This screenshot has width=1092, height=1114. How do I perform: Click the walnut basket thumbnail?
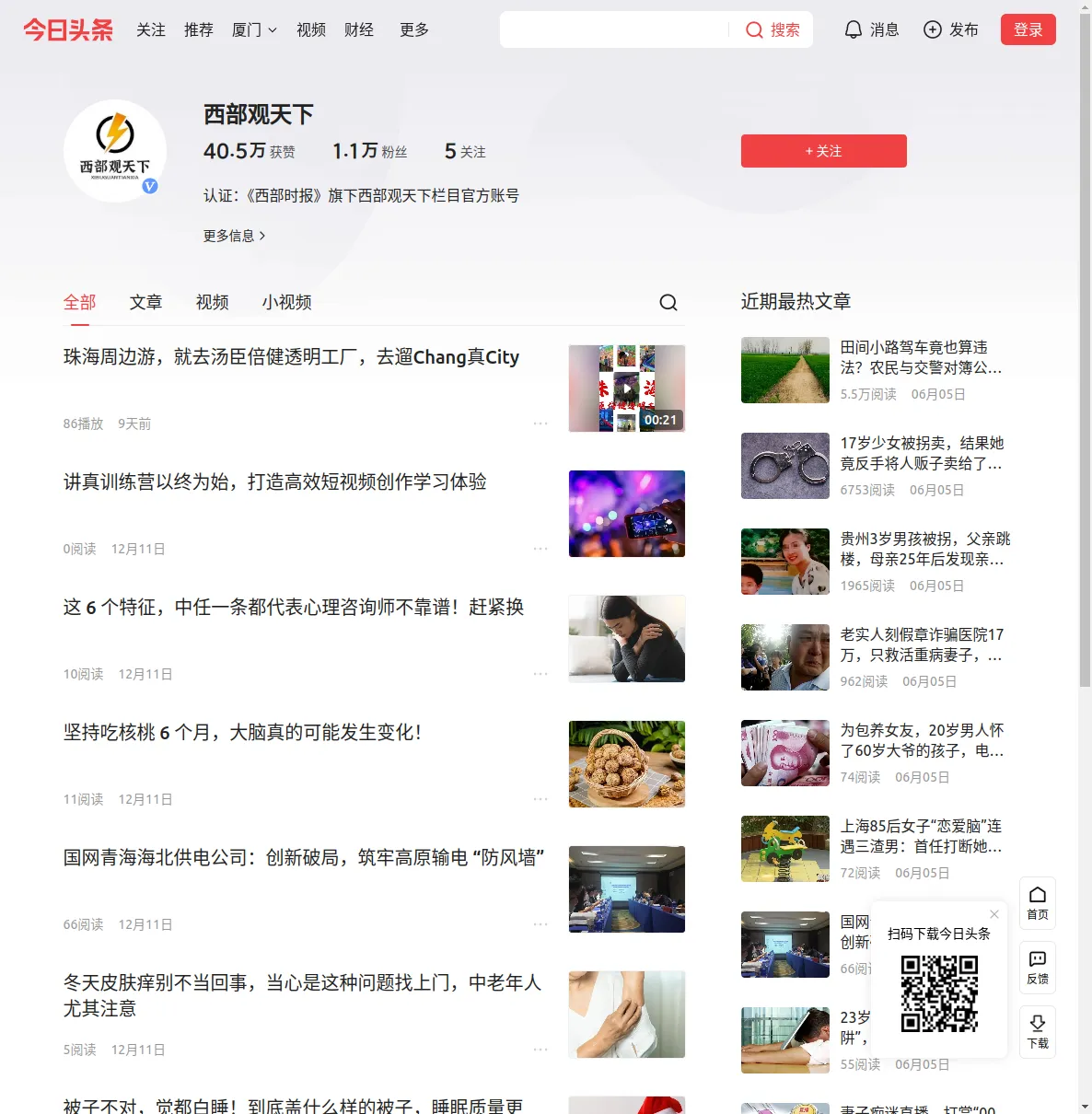pyautogui.click(x=627, y=764)
